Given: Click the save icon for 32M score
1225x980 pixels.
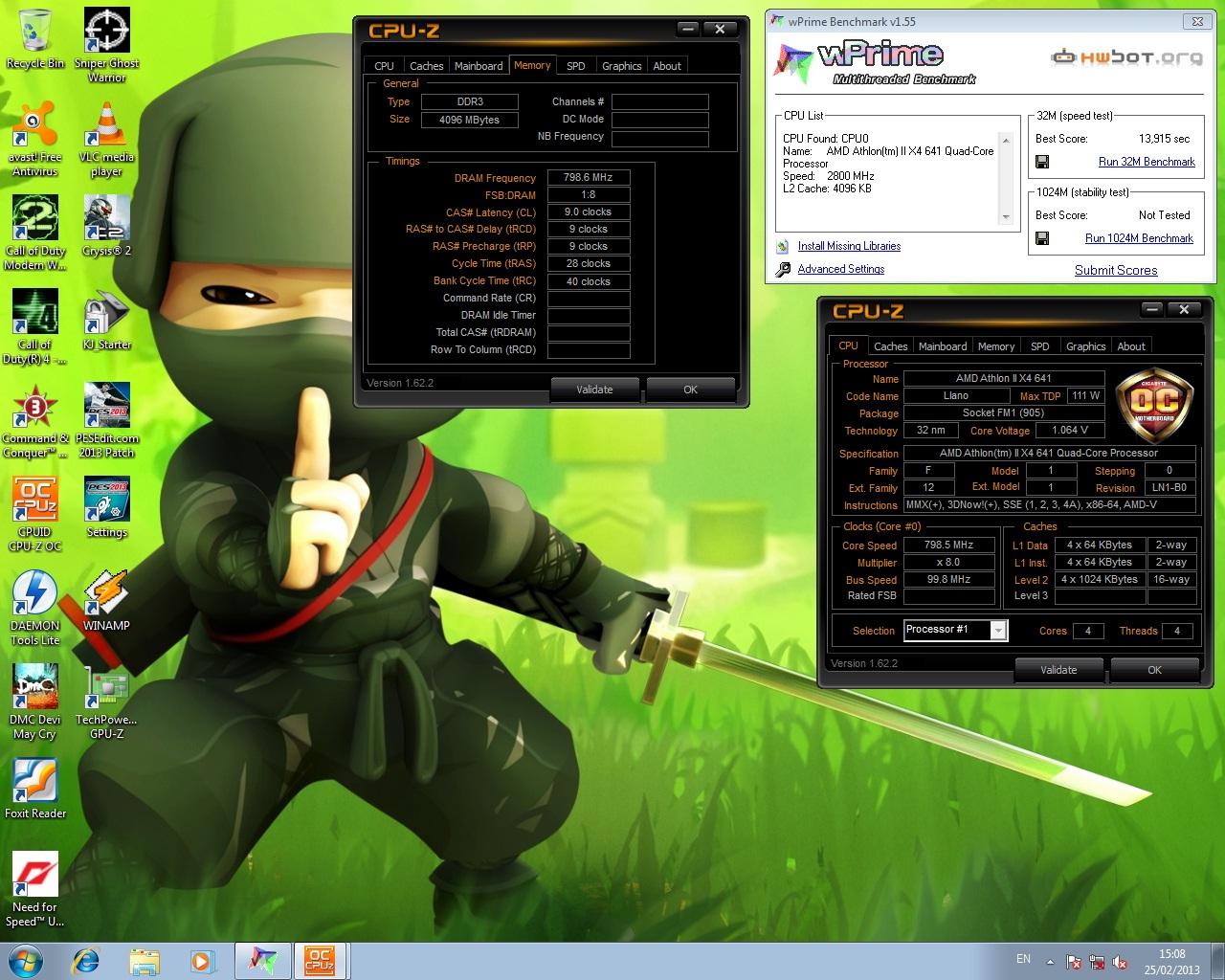Looking at the screenshot, I should tap(1042, 162).
